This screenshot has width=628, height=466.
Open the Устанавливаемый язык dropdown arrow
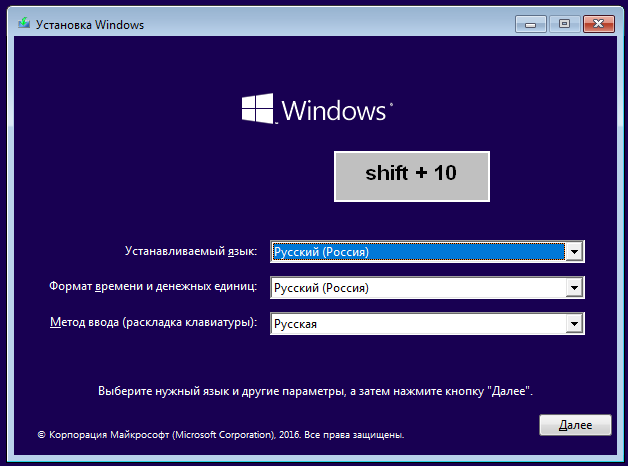pos(574,252)
